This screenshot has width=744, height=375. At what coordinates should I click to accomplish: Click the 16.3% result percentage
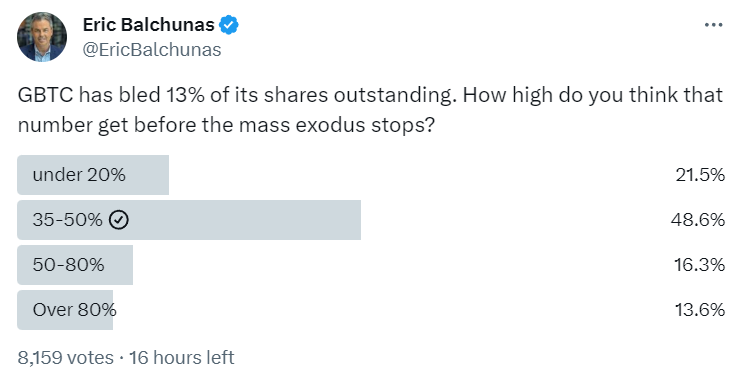(699, 264)
